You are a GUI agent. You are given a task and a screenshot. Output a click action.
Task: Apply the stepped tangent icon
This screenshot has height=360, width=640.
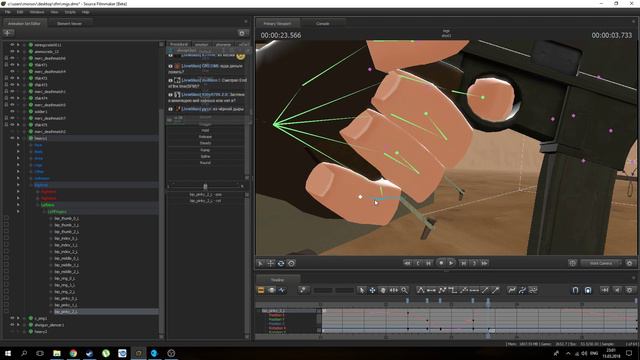tap(453, 290)
